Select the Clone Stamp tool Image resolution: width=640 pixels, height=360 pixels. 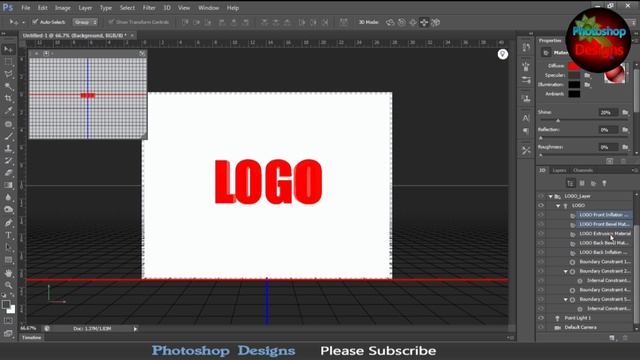pos(8,149)
